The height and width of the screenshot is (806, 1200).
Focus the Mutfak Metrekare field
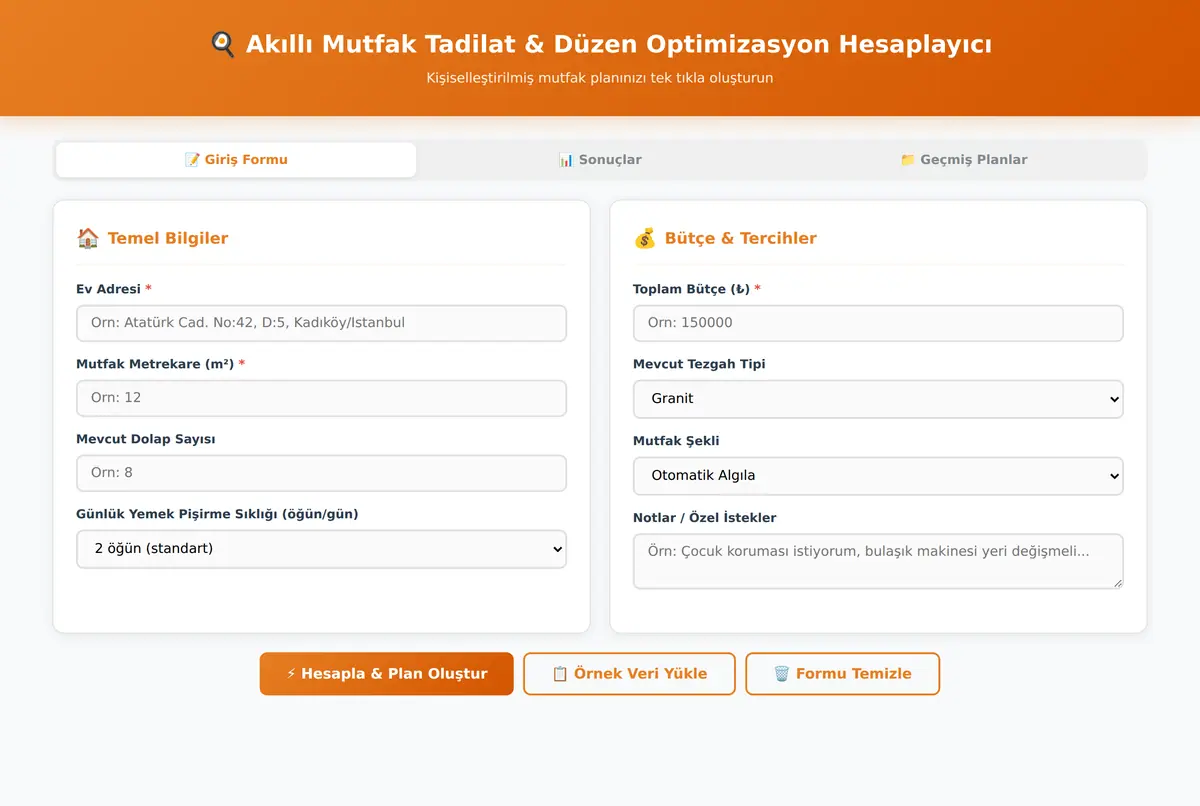[x=321, y=398]
